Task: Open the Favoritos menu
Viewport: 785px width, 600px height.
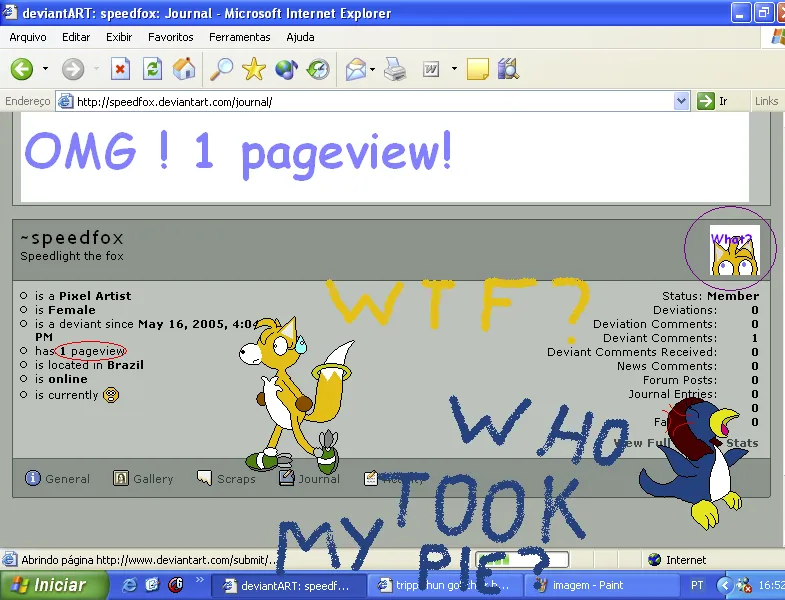Action: 170,37
